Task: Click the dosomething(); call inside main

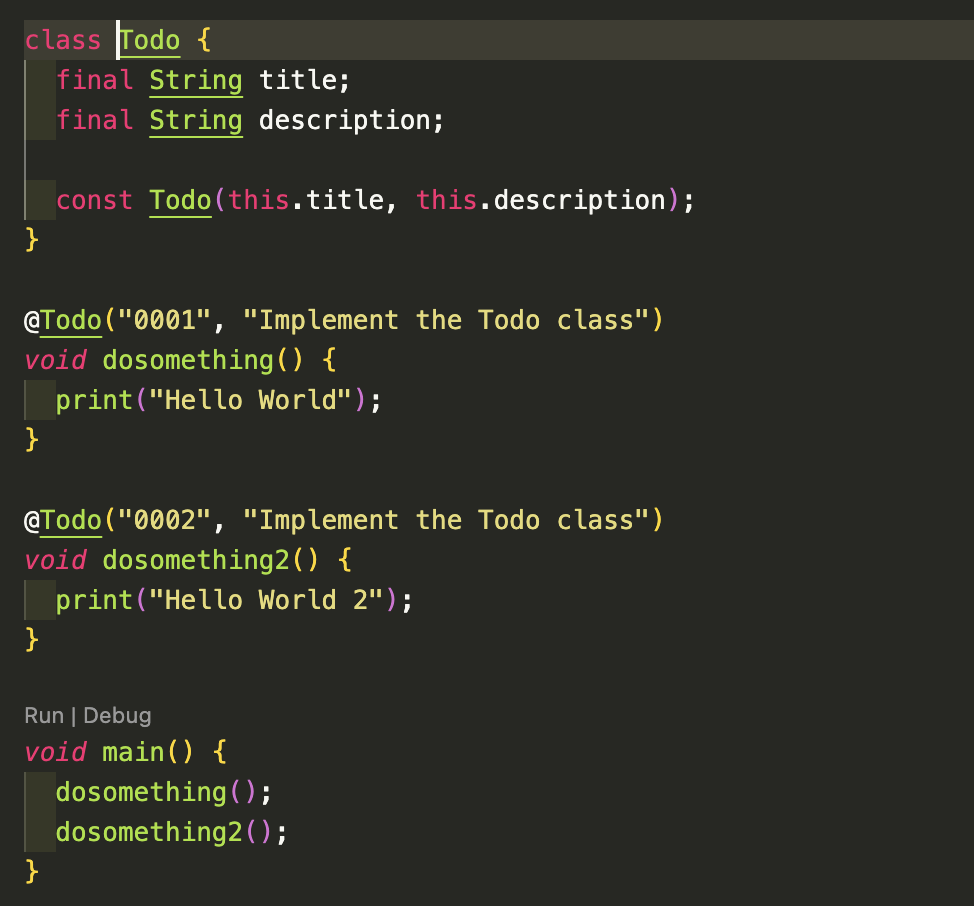Action: tap(164, 792)
